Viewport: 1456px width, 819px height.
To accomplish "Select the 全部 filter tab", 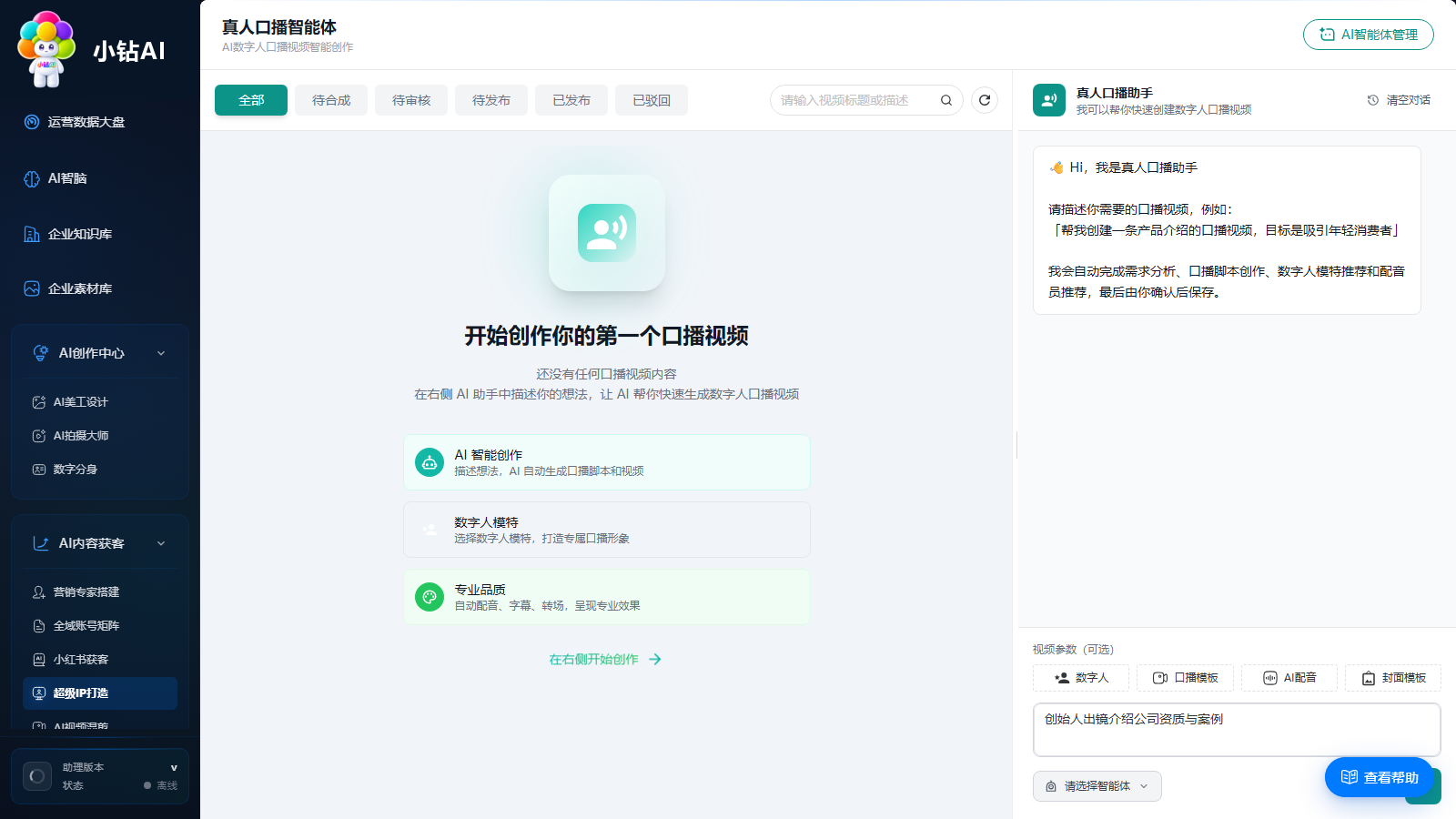I will point(251,100).
